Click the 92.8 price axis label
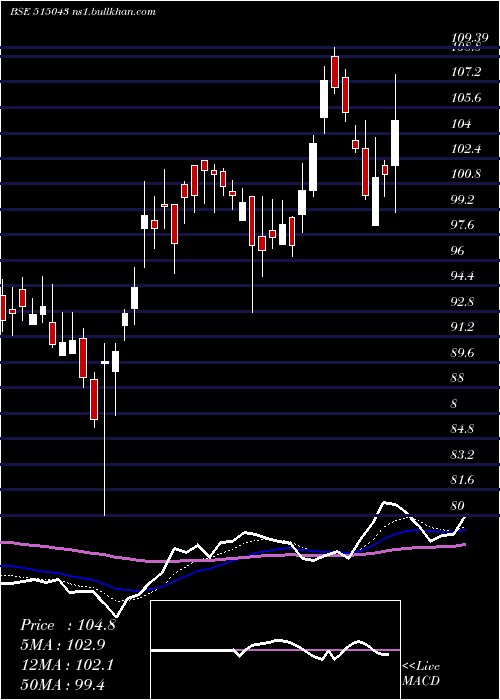500x700 pixels. (462, 302)
